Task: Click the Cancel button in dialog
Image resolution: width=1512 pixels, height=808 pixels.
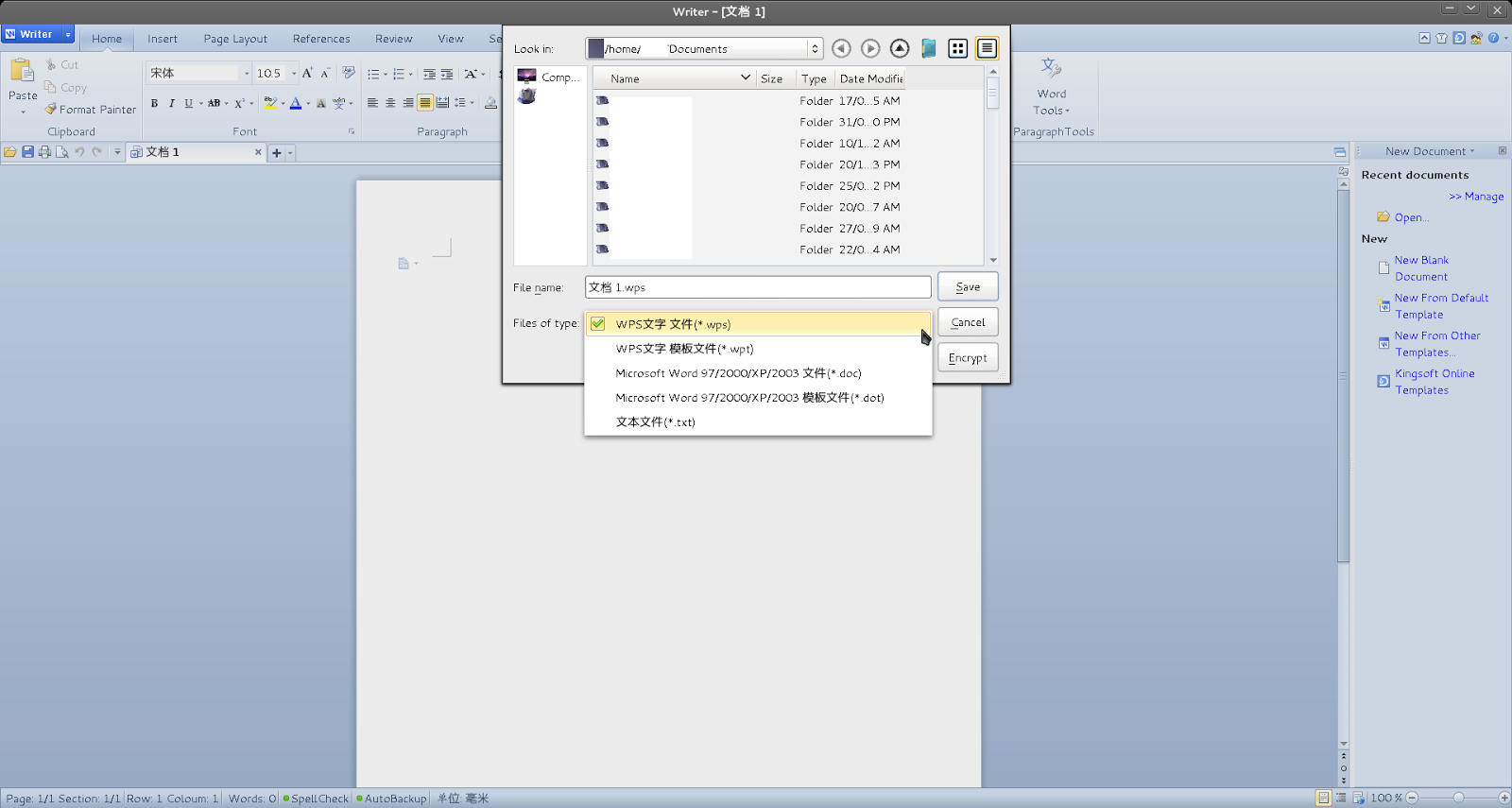Action: pos(968,322)
